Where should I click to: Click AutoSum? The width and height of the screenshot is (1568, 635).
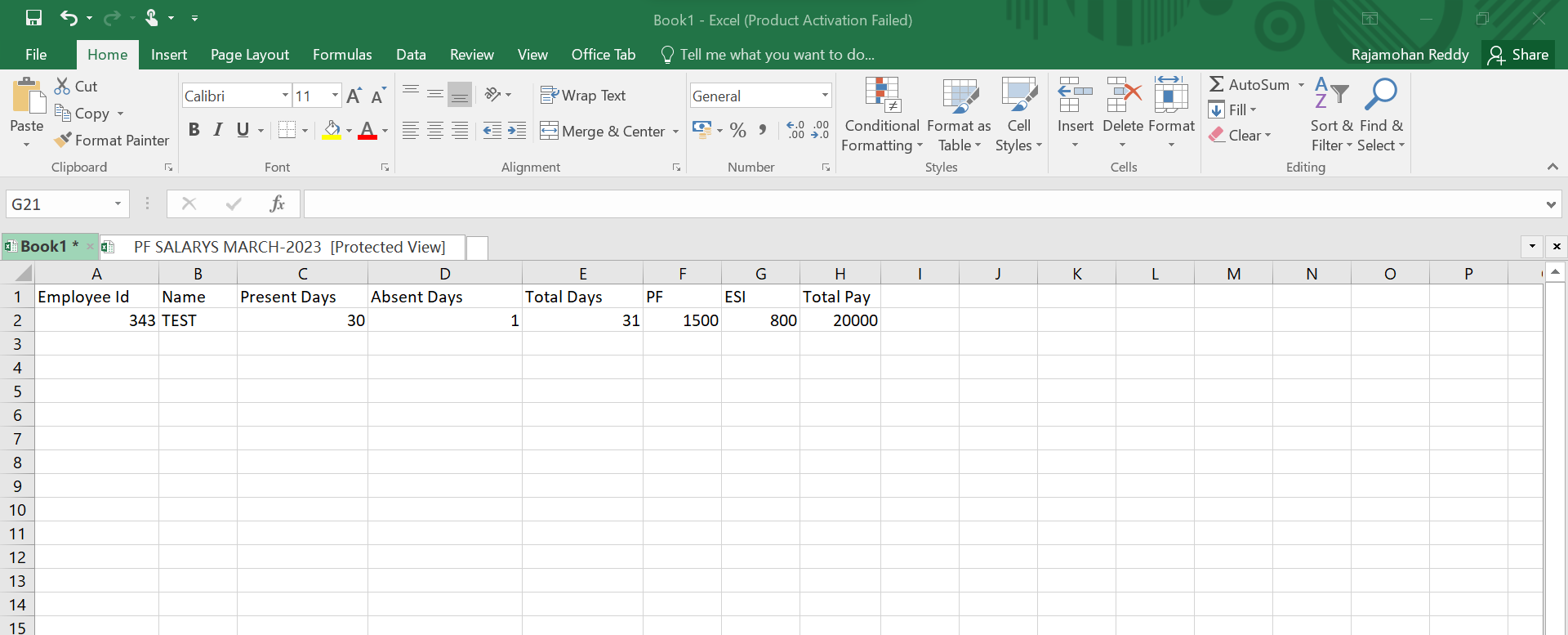tap(1249, 84)
